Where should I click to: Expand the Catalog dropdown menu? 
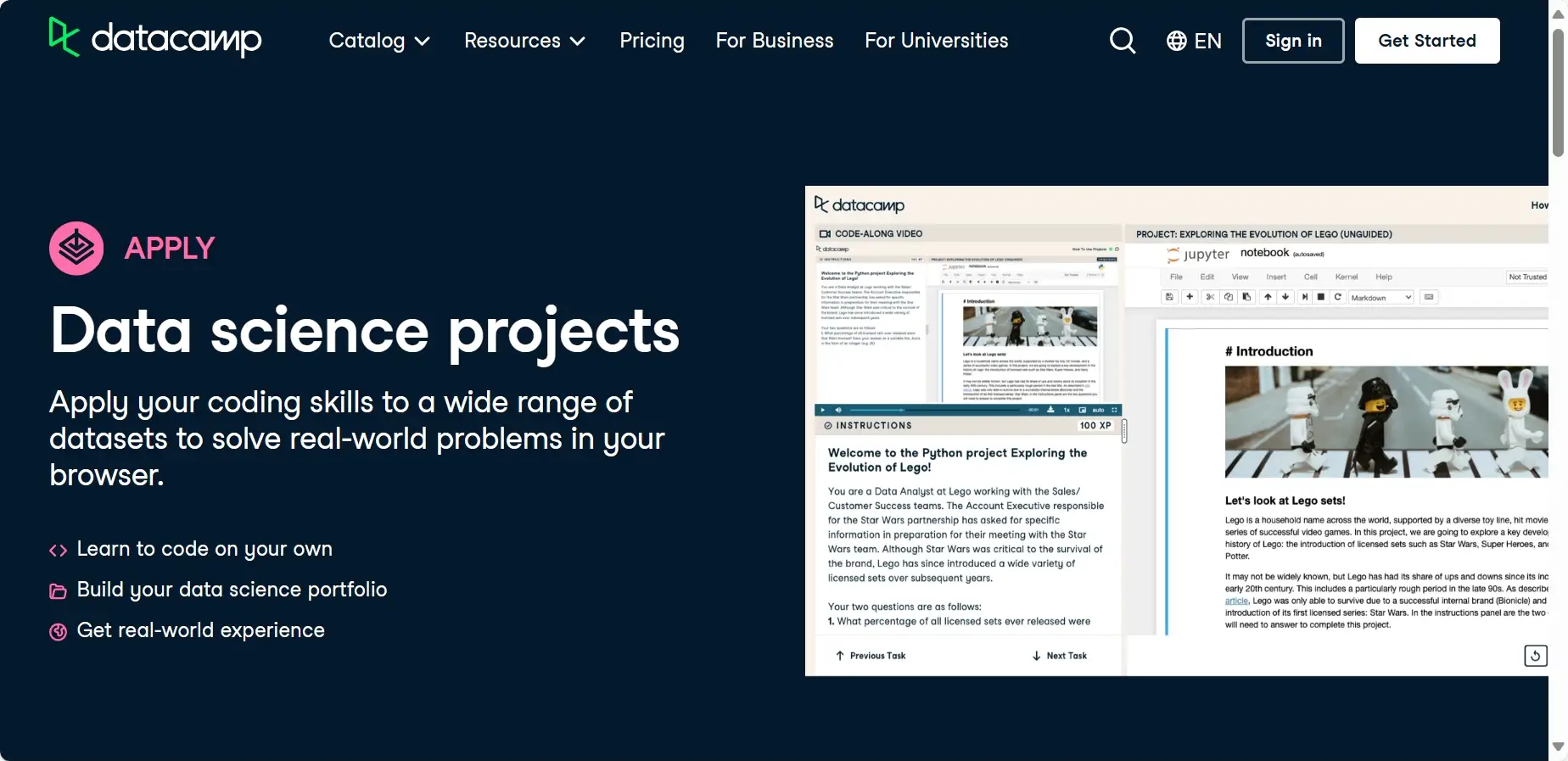tap(379, 41)
